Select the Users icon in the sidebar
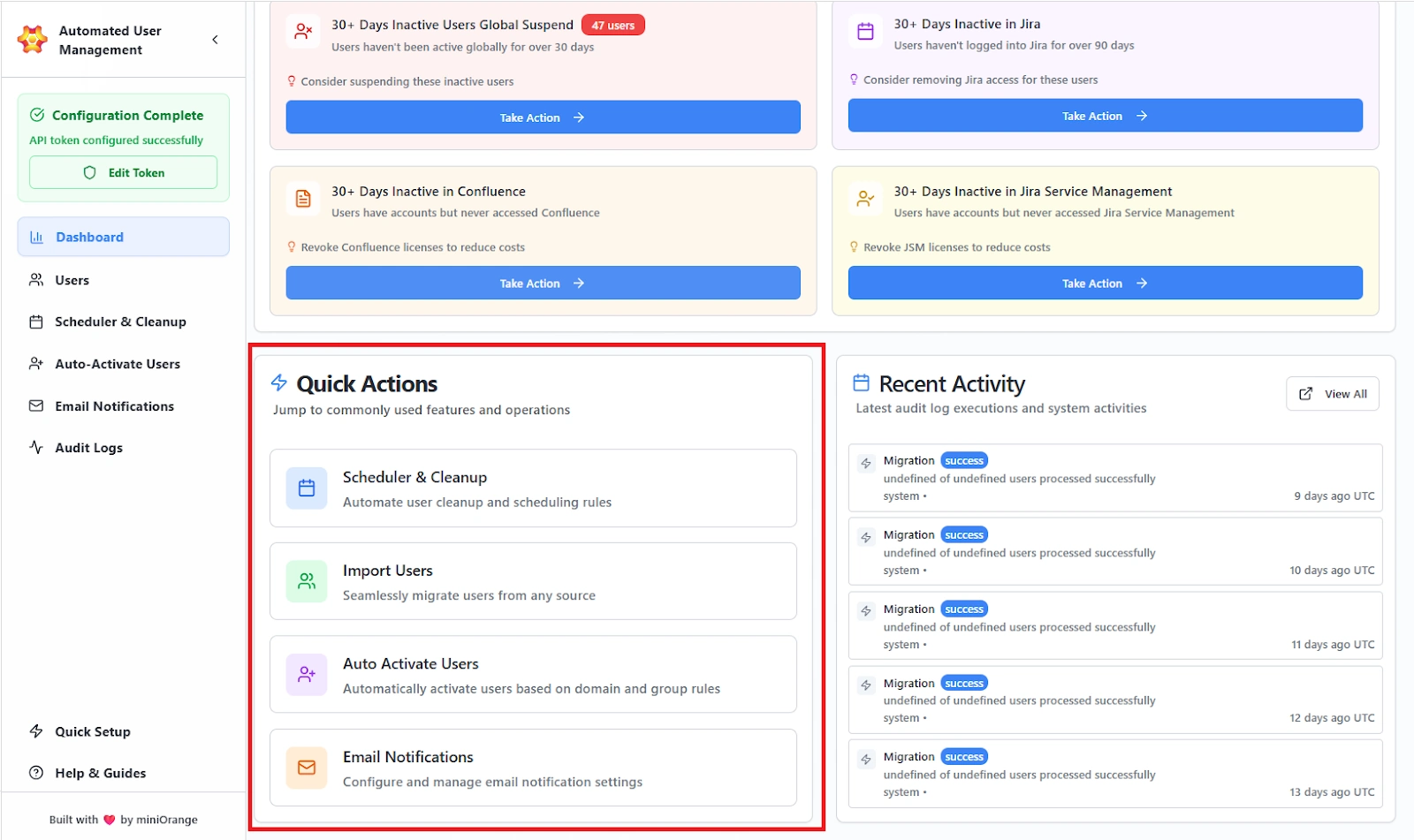The image size is (1414, 840). pyautogui.click(x=35, y=280)
